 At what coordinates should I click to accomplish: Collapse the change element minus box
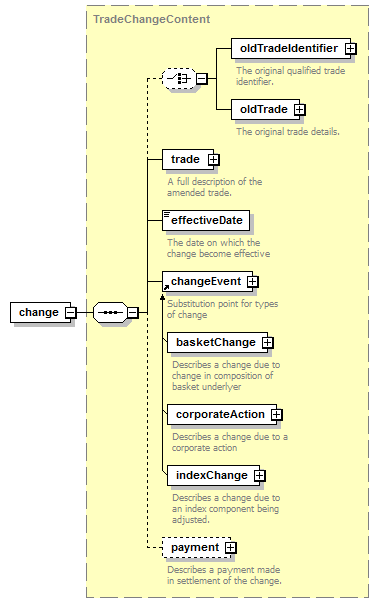[70, 312]
